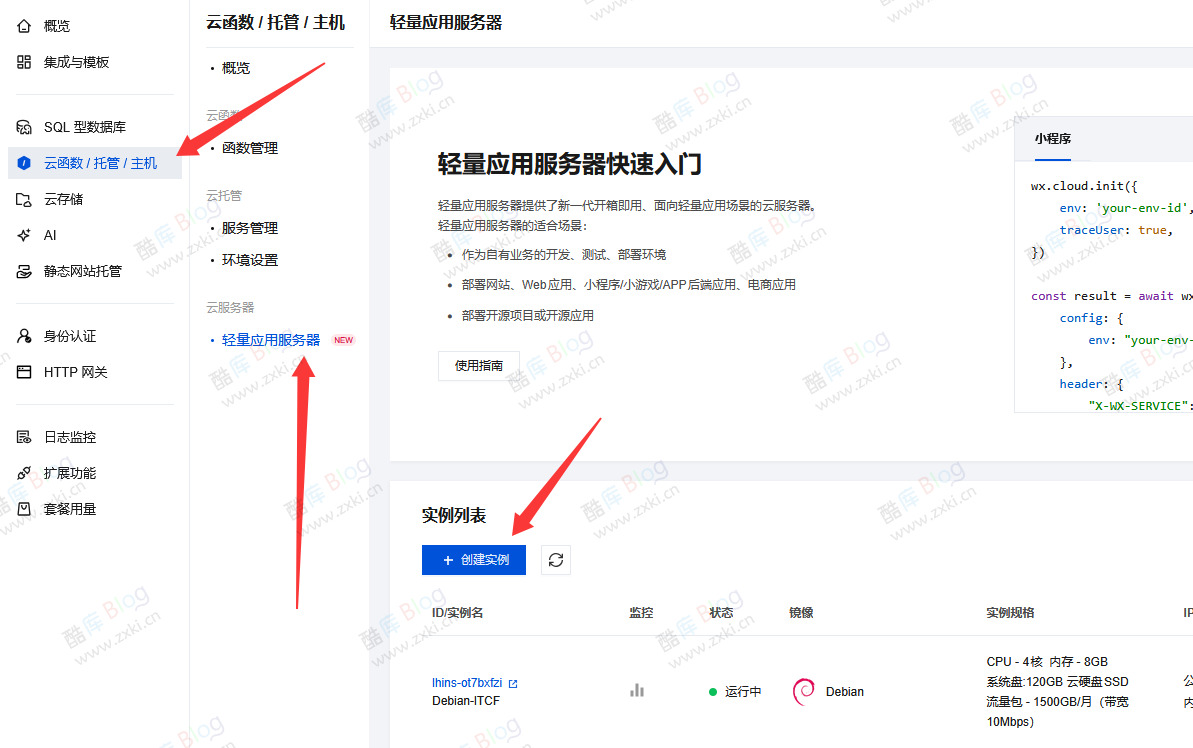The width and height of the screenshot is (1193, 748).
Task: Go to 身份认证
Action: click(69, 336)
